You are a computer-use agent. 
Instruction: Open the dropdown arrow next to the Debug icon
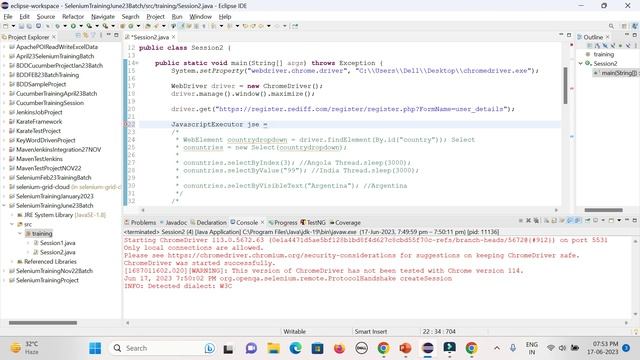[65, 26]
